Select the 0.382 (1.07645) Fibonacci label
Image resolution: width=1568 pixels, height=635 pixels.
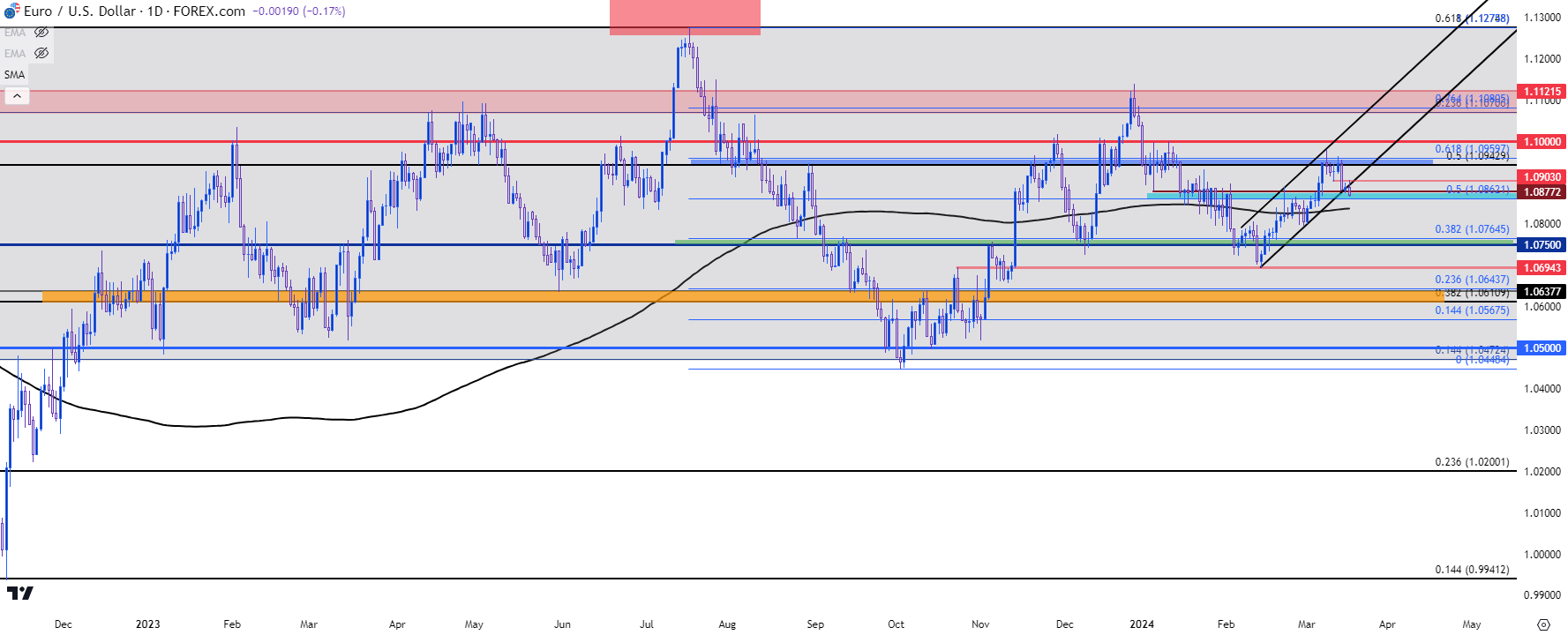[x=1472, y=229]
